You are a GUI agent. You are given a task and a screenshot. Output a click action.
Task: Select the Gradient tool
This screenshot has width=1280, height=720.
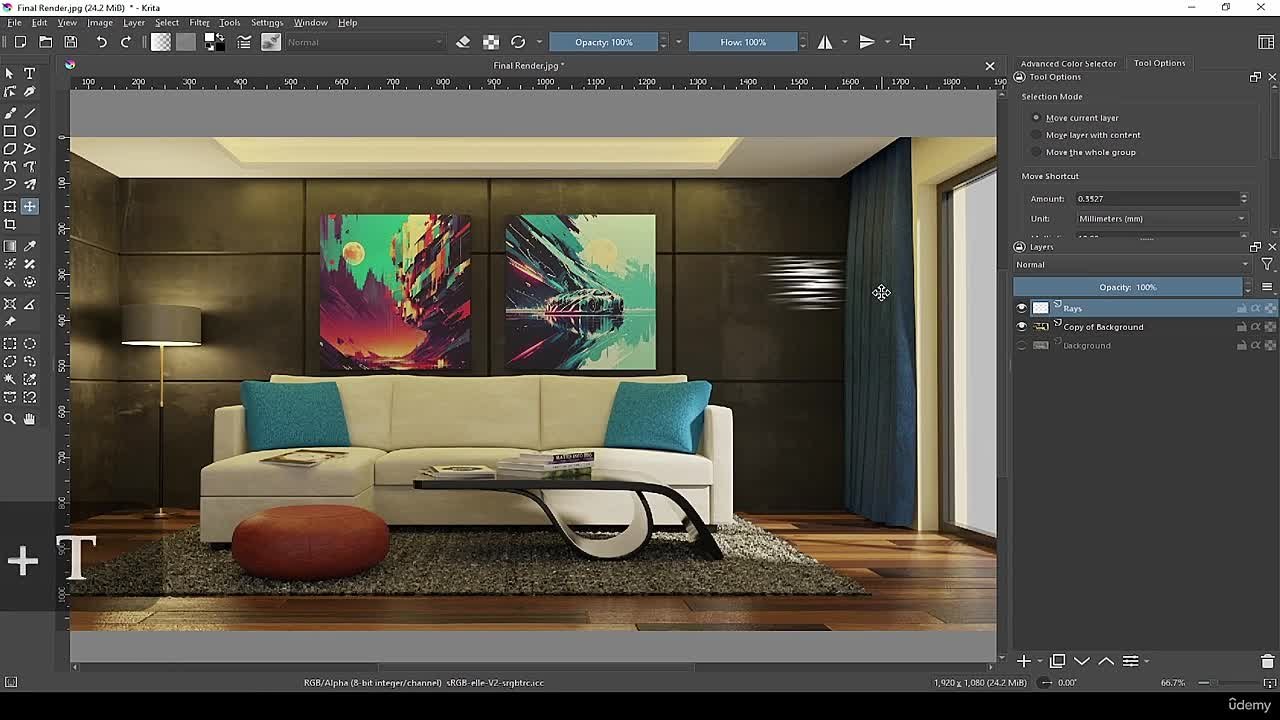[x=11, y=245]
